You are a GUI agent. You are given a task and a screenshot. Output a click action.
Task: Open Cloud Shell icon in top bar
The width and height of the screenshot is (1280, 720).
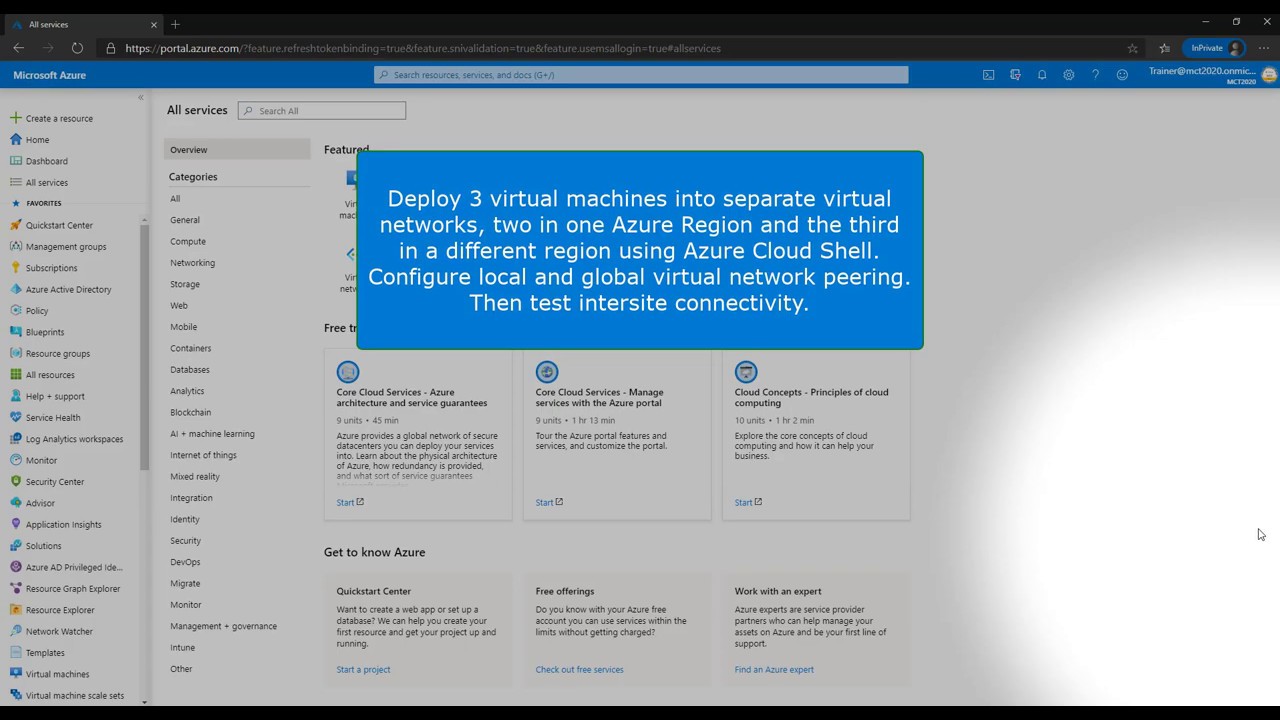coord(988,75)
